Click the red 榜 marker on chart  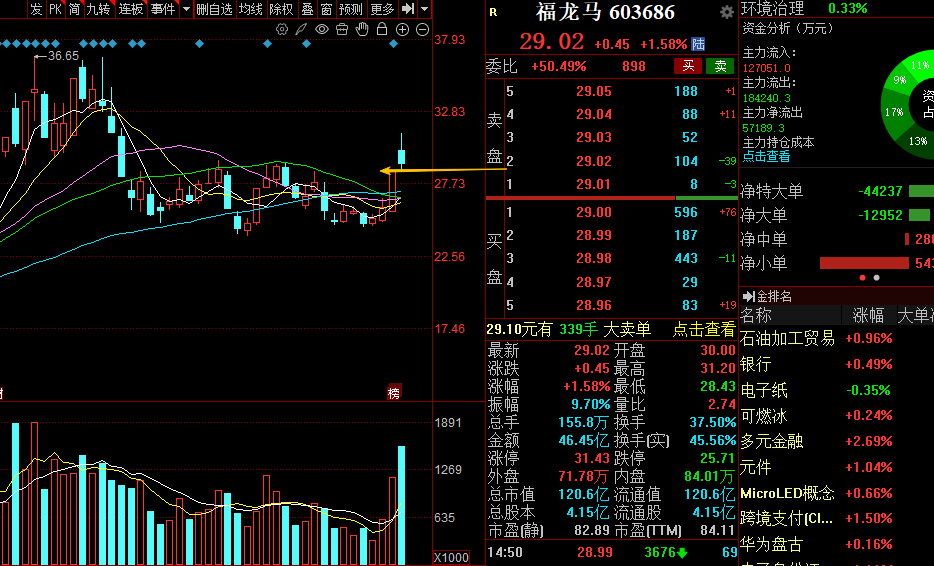tap(394, 392)
